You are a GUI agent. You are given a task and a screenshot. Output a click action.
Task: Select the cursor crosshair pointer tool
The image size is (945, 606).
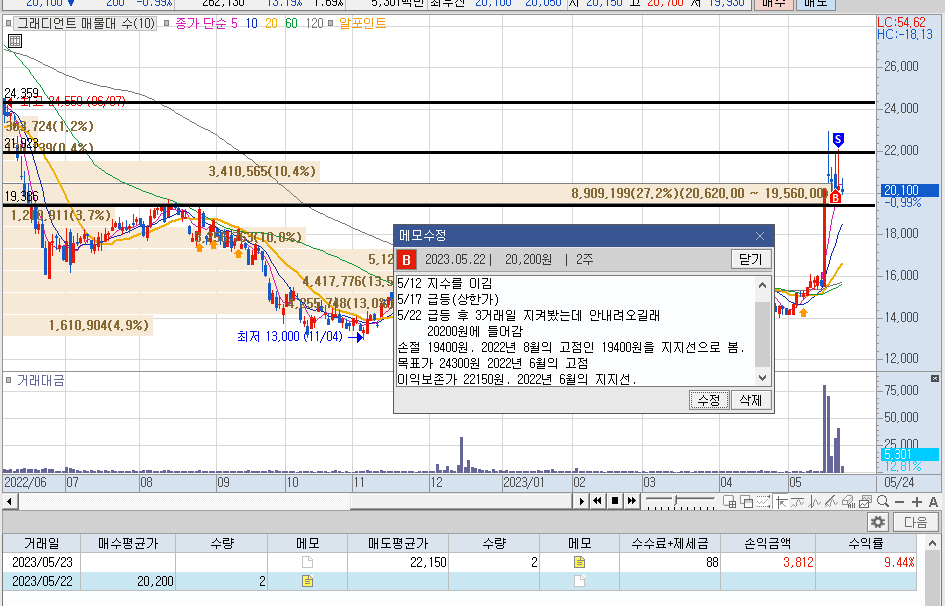pos(781,501)
